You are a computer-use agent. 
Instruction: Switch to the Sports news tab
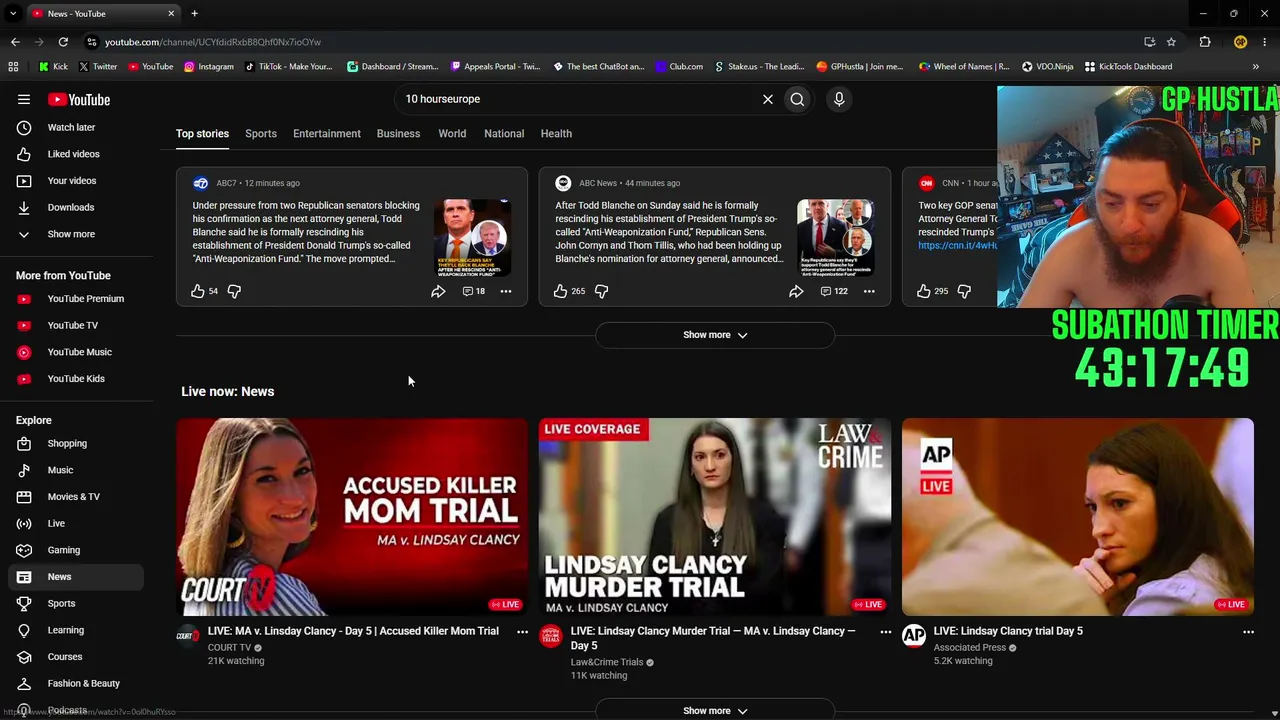(x=261, y=134)
